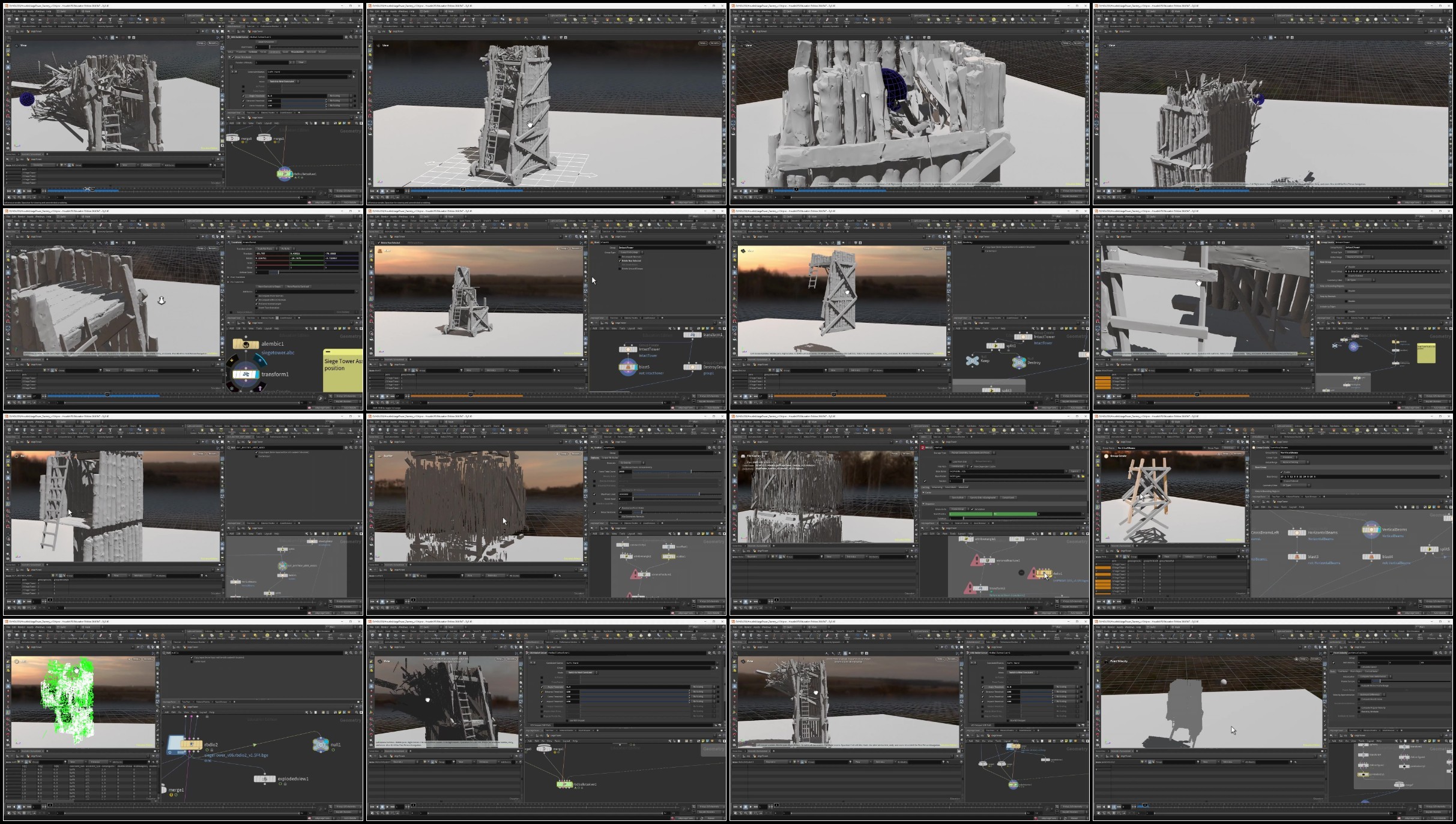This screenshot has height=824, width=1456.
Task: Select the blast4 node icon
Action: click(1371, 556)
